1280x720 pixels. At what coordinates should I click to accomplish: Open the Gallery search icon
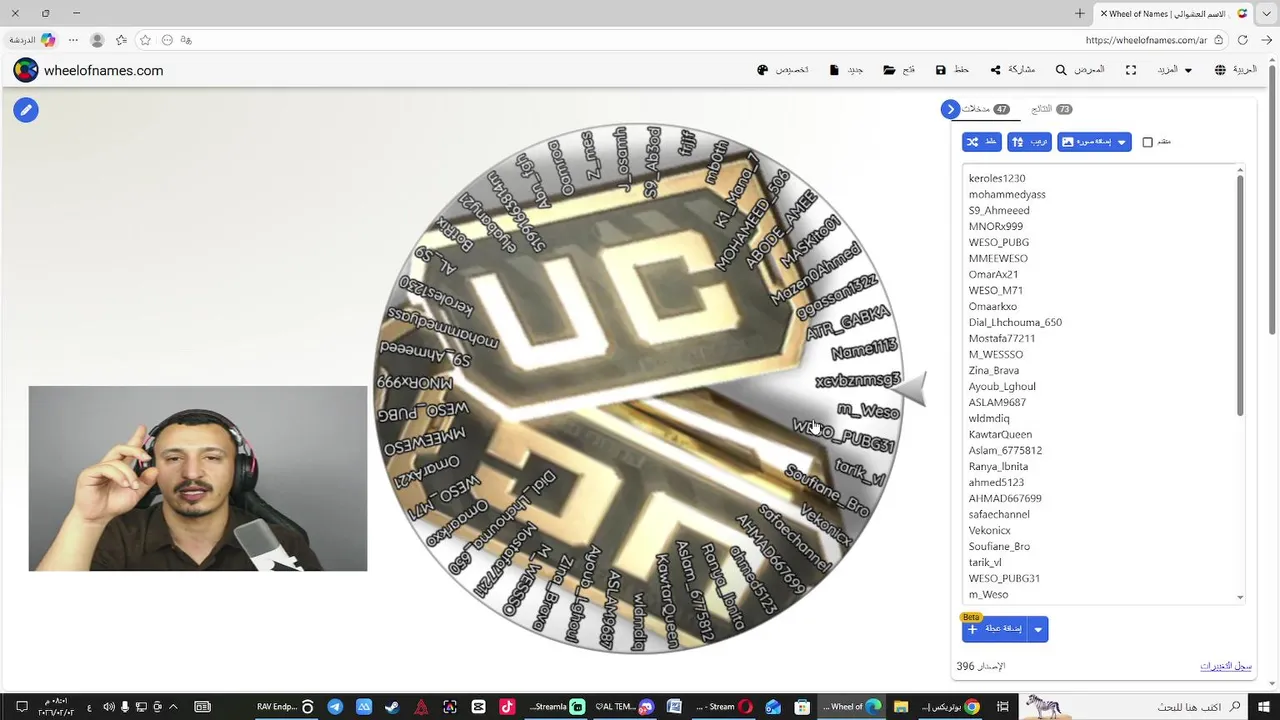(x=1061, y=70)
